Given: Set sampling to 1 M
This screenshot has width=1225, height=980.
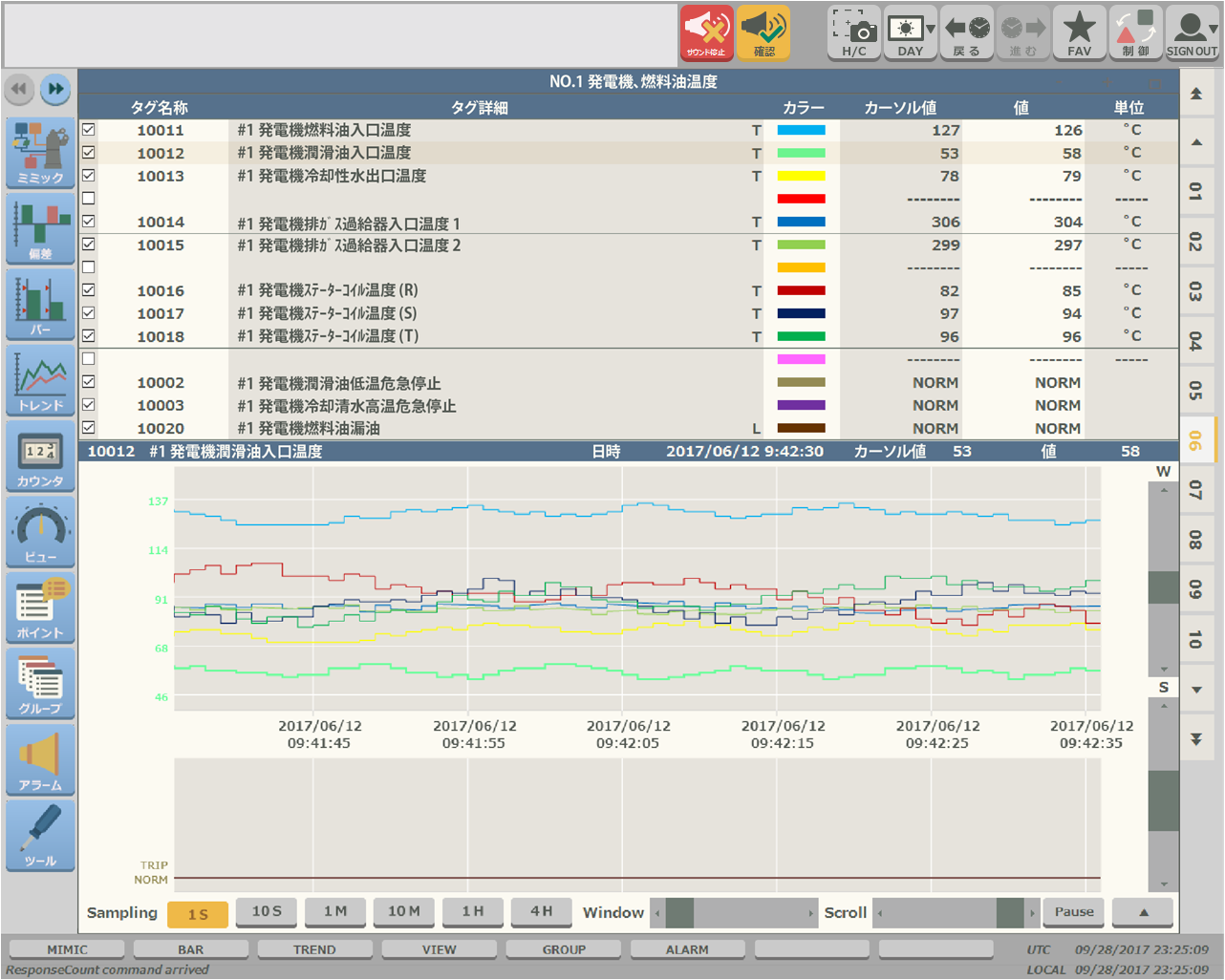Looking at the screenshot, I should pyautogui.click(x=335, y=911).
